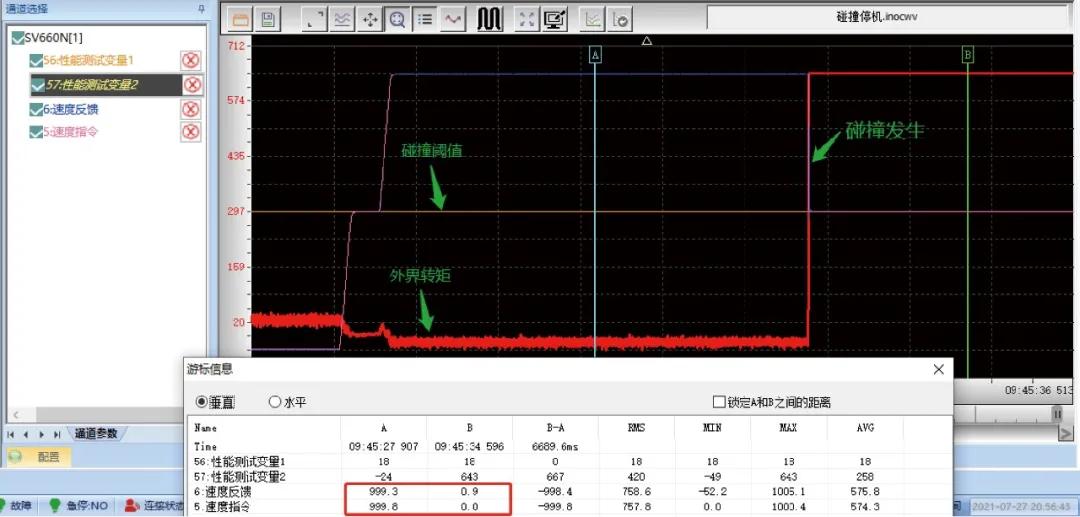Close the 游标信息 dialog
Viewport: 1080px width, 517px height.
tap(938, 369)
